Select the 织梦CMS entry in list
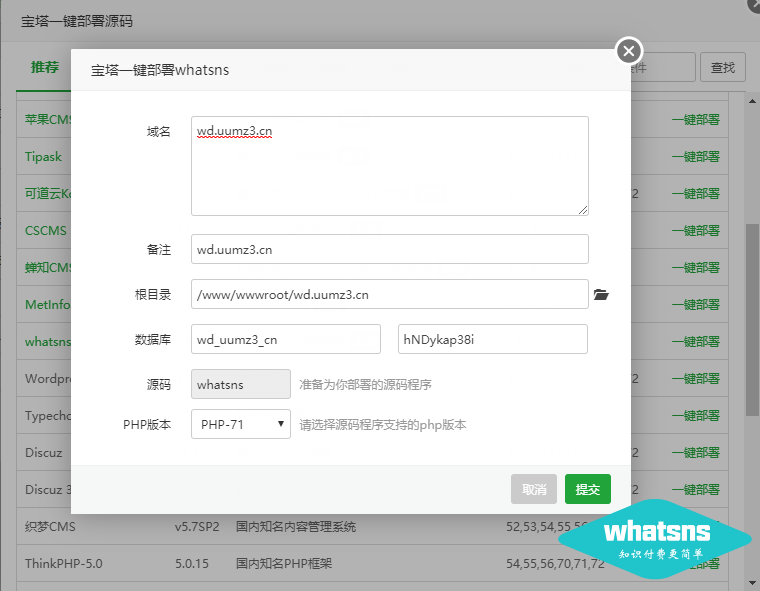Viewport: 760px width, 591px height. coord(50,526)
